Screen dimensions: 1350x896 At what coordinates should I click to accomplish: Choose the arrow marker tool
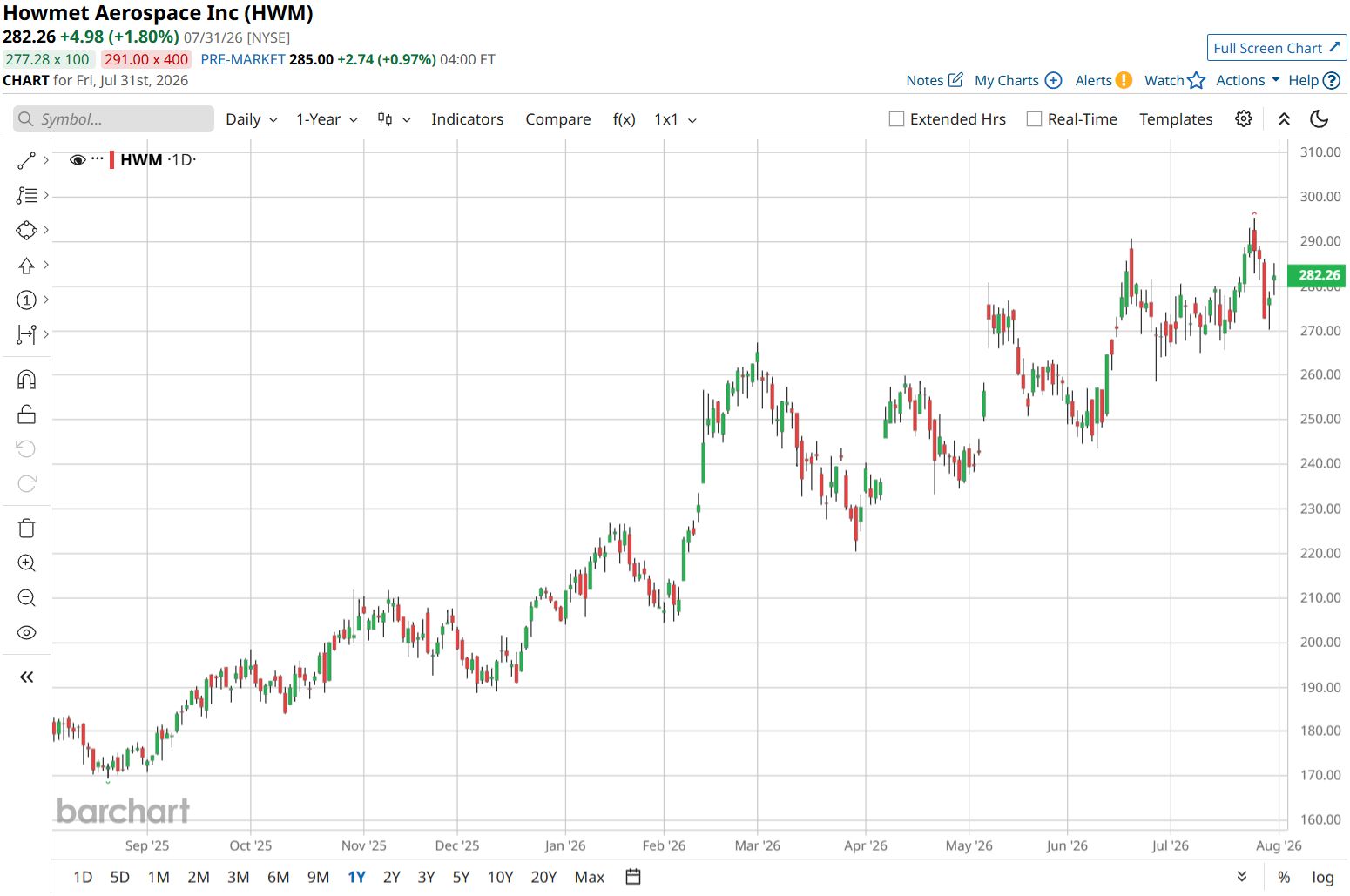click(x=26, y=266)
